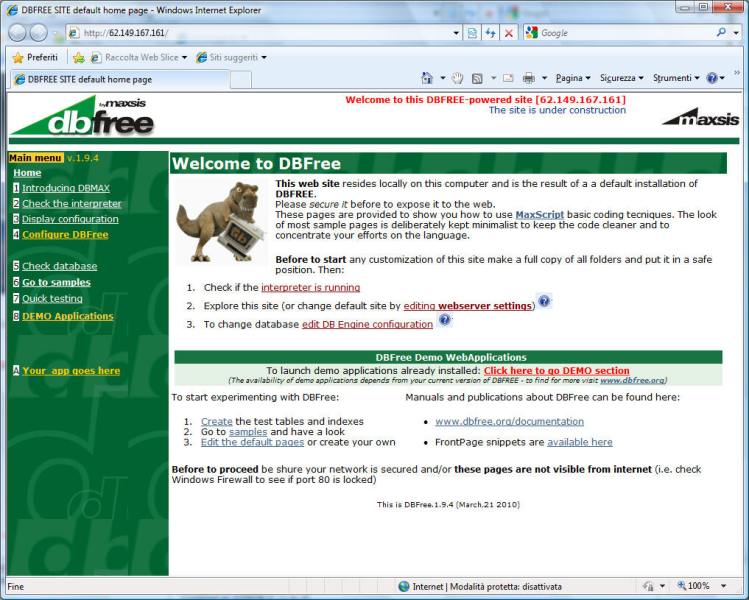Image resolution: width=749 pixels, height=600 pixels.
Task: Open the address bar history dropdown
Action: [x=456, y=33]
